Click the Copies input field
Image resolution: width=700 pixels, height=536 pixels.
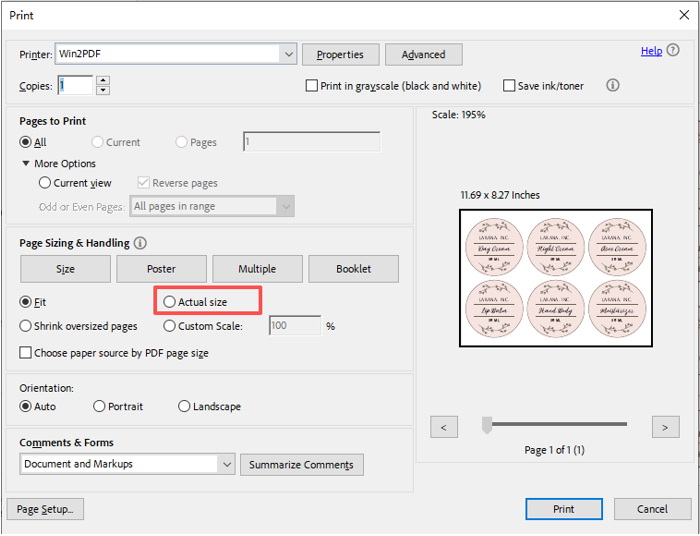(x=76, y=86)
